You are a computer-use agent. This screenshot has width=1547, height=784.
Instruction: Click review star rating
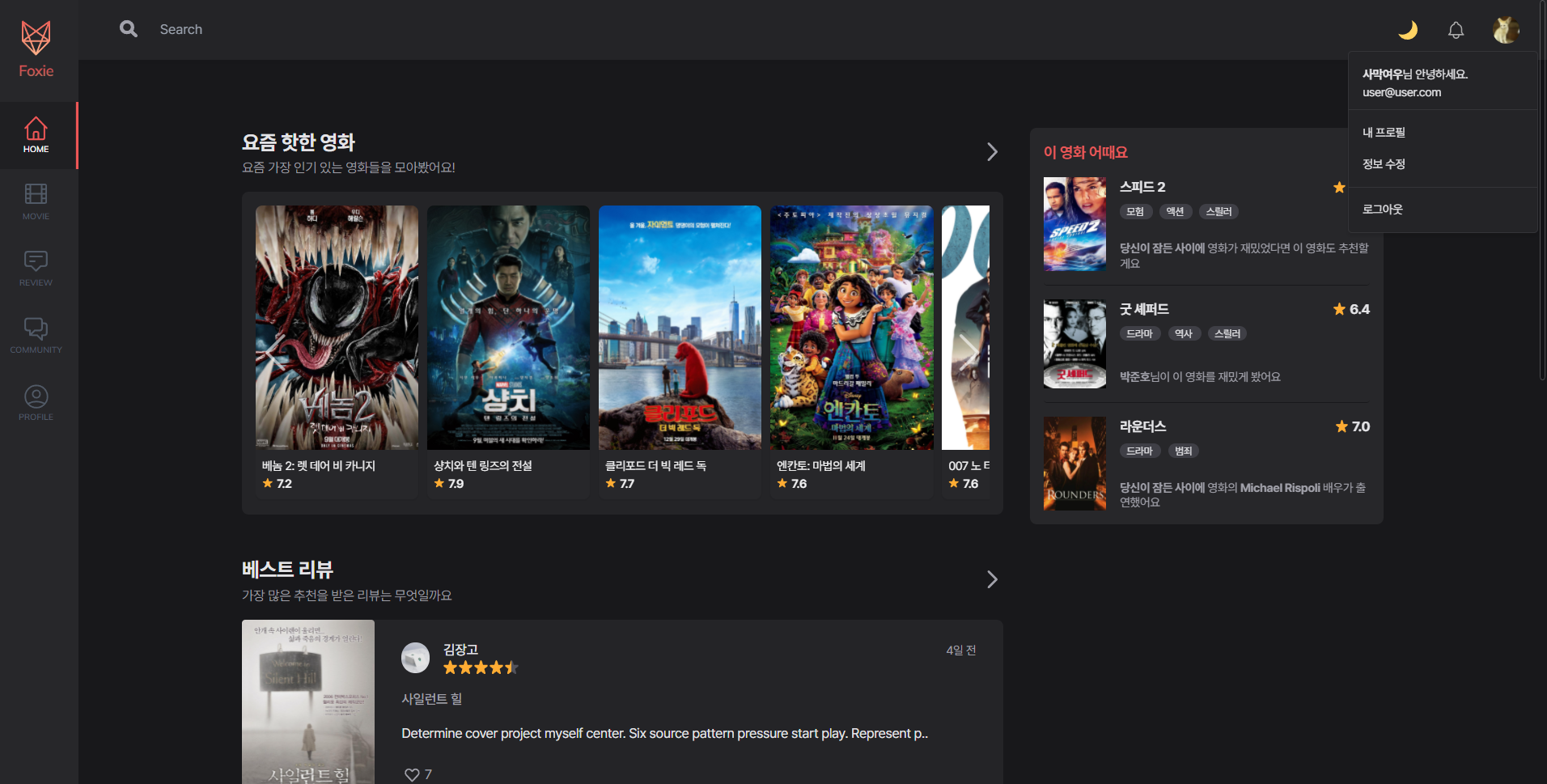[481, 668]
